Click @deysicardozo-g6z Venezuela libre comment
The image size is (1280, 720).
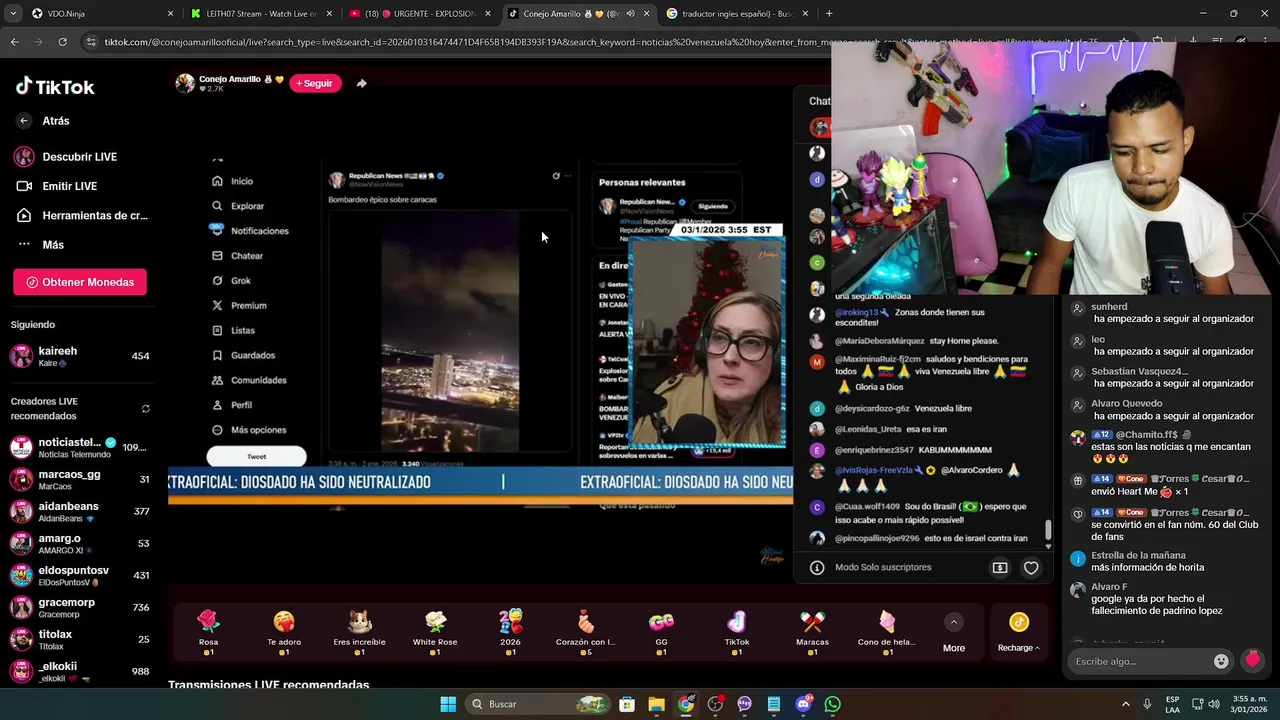point(903,408)
